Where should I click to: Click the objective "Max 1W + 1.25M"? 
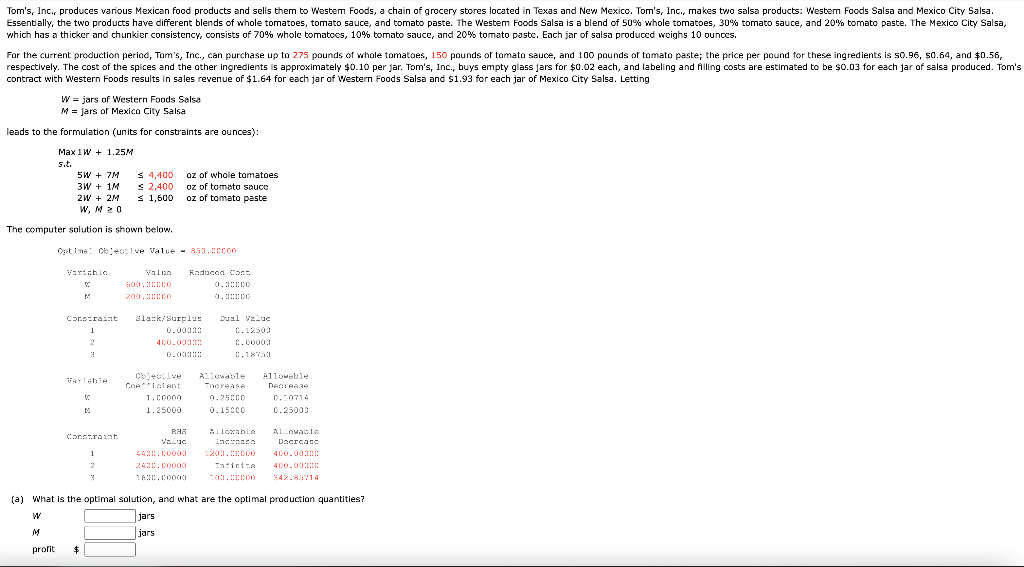[96, 152]
